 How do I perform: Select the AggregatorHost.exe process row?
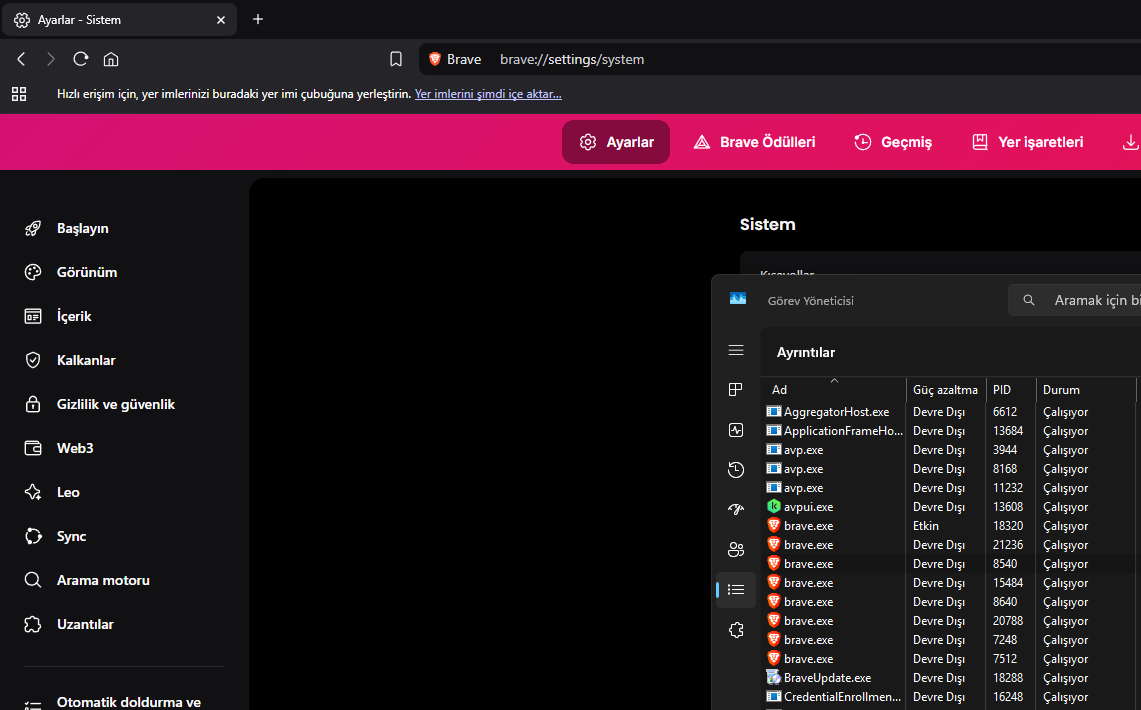coord(952,412)
